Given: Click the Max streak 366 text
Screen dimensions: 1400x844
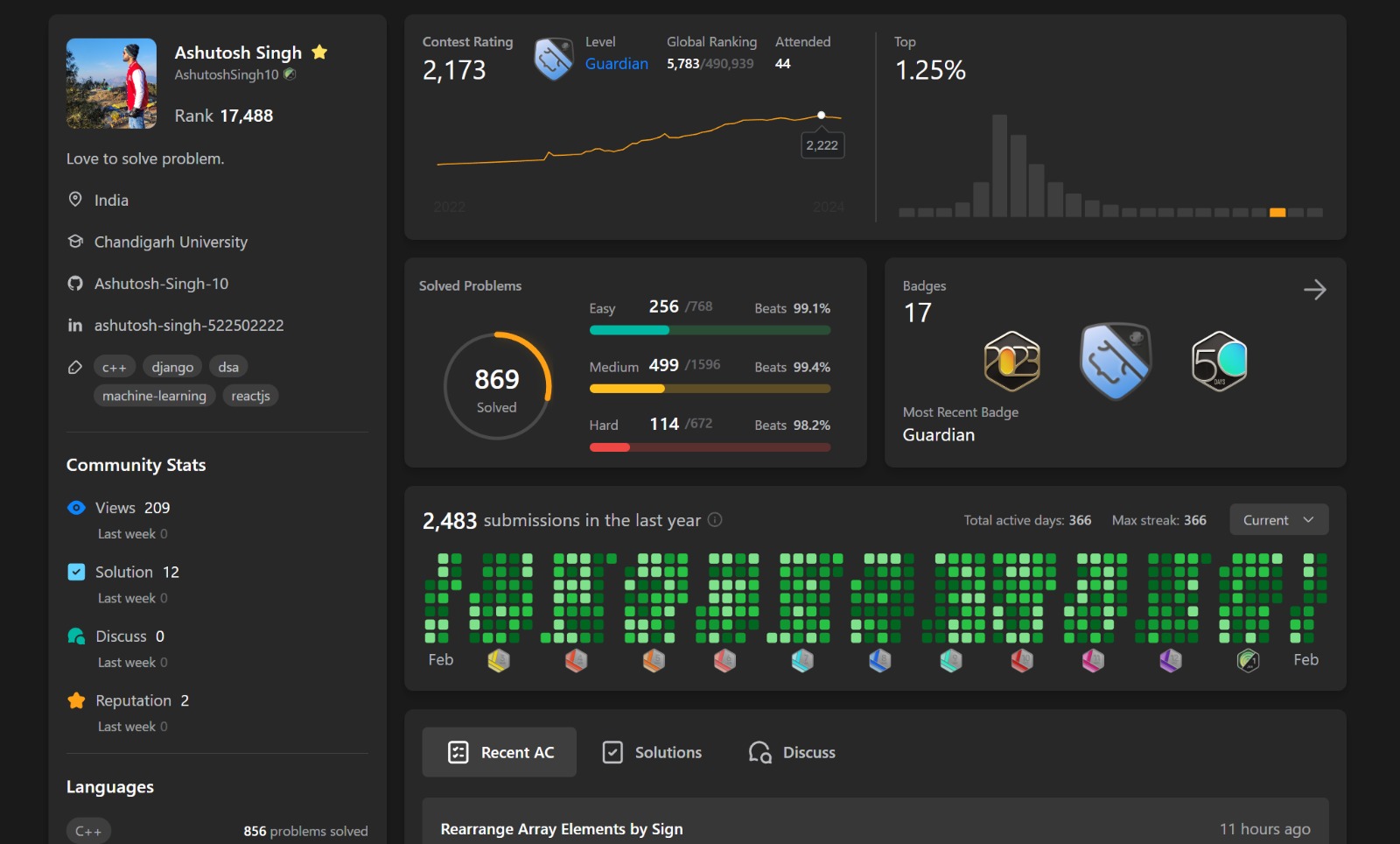Looking at the screenshot, I should coord(1159,520).
